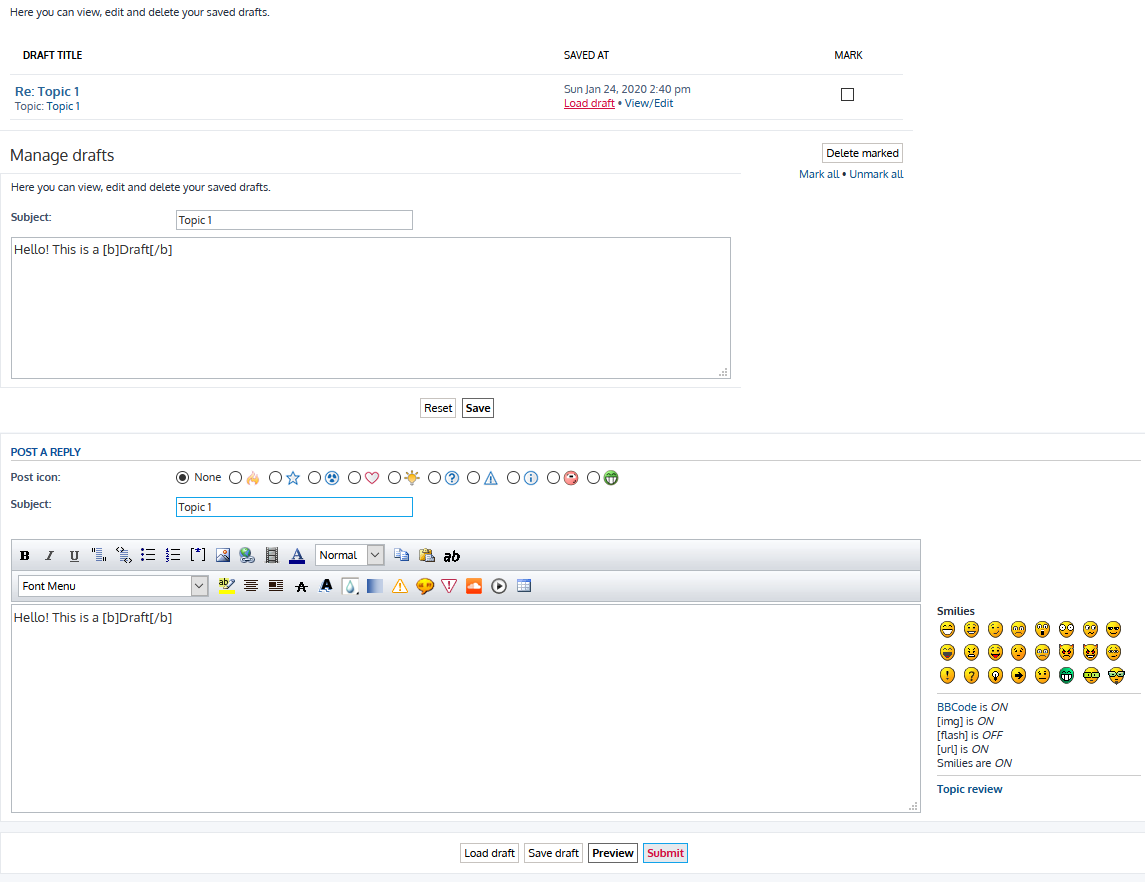Insert URL link globe icon
This screenshot has height=882, width=1145.
pos(248,556)
